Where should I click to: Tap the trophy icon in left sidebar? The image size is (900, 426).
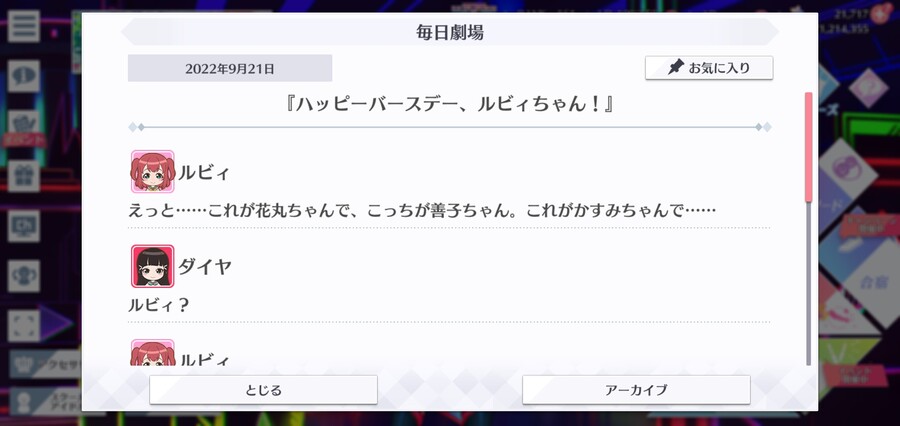[24, 276]
